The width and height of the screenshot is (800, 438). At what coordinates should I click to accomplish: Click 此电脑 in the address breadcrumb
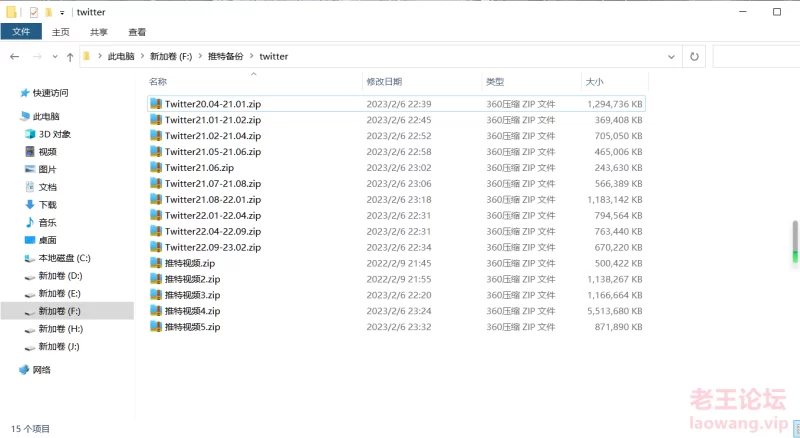[x=121, y=56]
